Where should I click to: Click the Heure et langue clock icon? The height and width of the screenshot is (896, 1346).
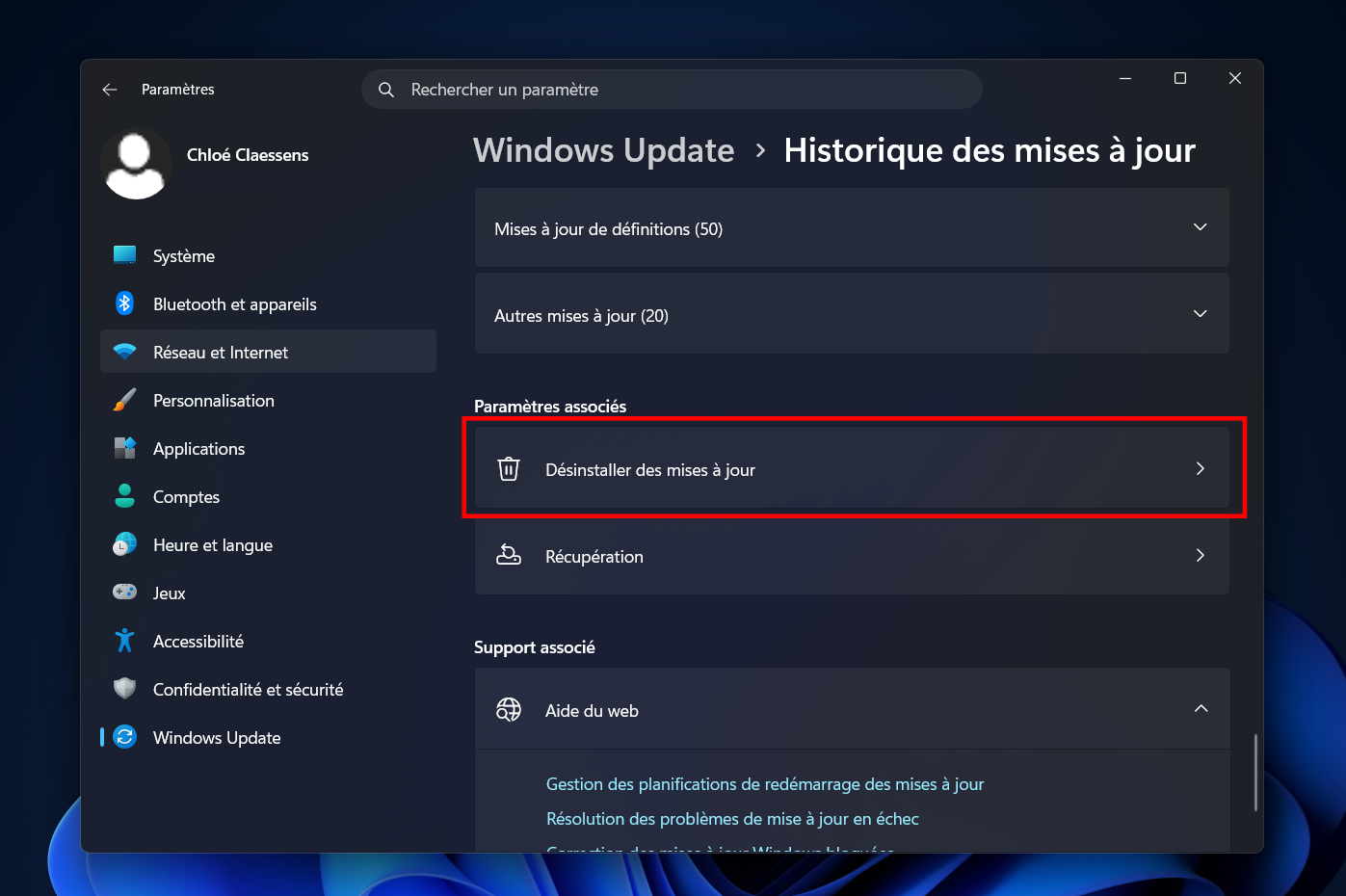[x=125, y=544]
